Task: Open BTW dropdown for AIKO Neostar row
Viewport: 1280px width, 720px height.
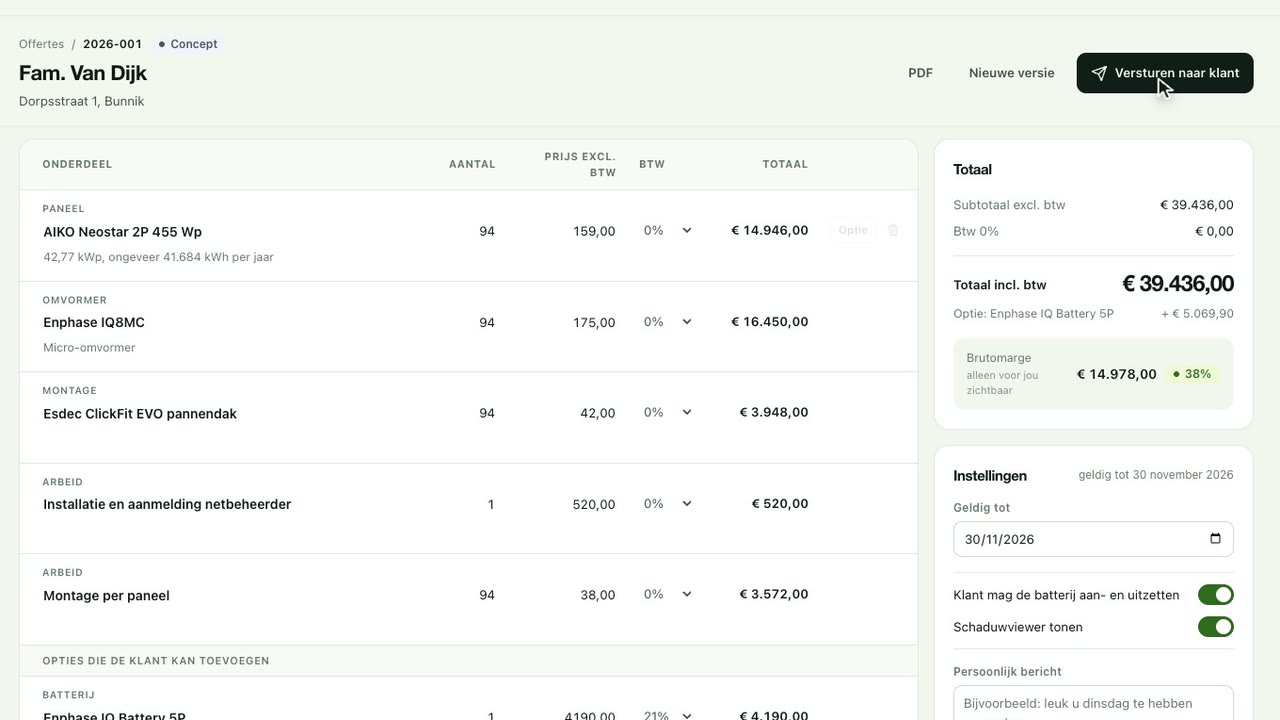Action: (667, 230)
